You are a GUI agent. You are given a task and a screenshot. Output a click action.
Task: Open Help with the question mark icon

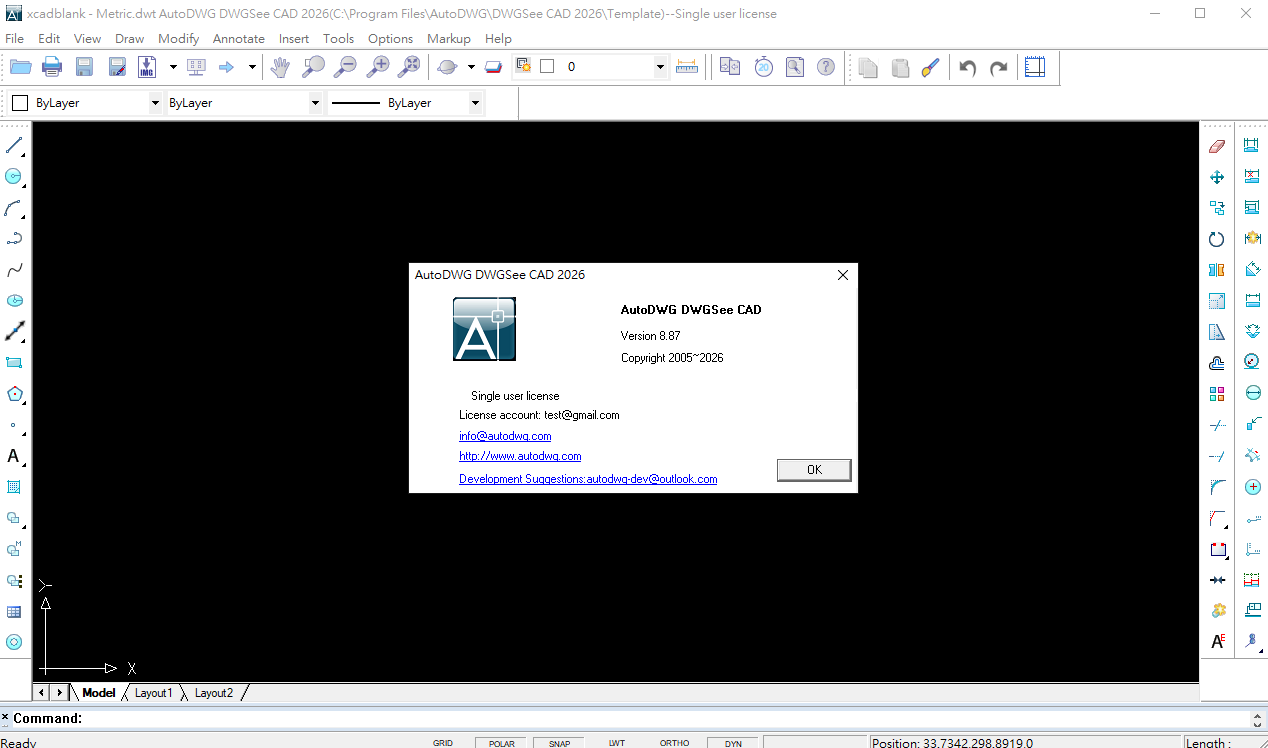tap(826, 67)
